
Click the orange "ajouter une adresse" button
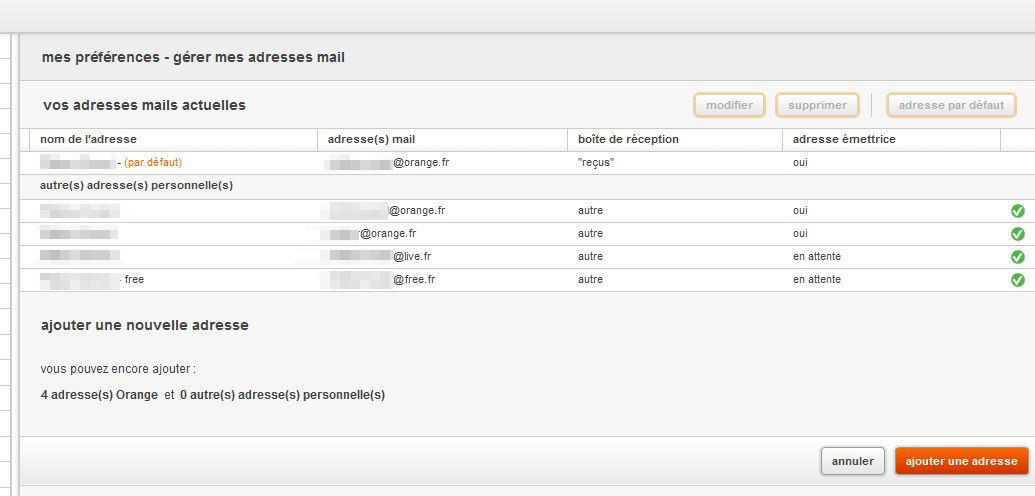pyautogui.click(x=961, y=461)
